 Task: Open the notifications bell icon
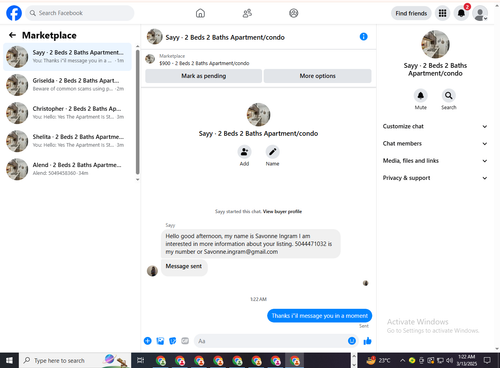[461, 13]
